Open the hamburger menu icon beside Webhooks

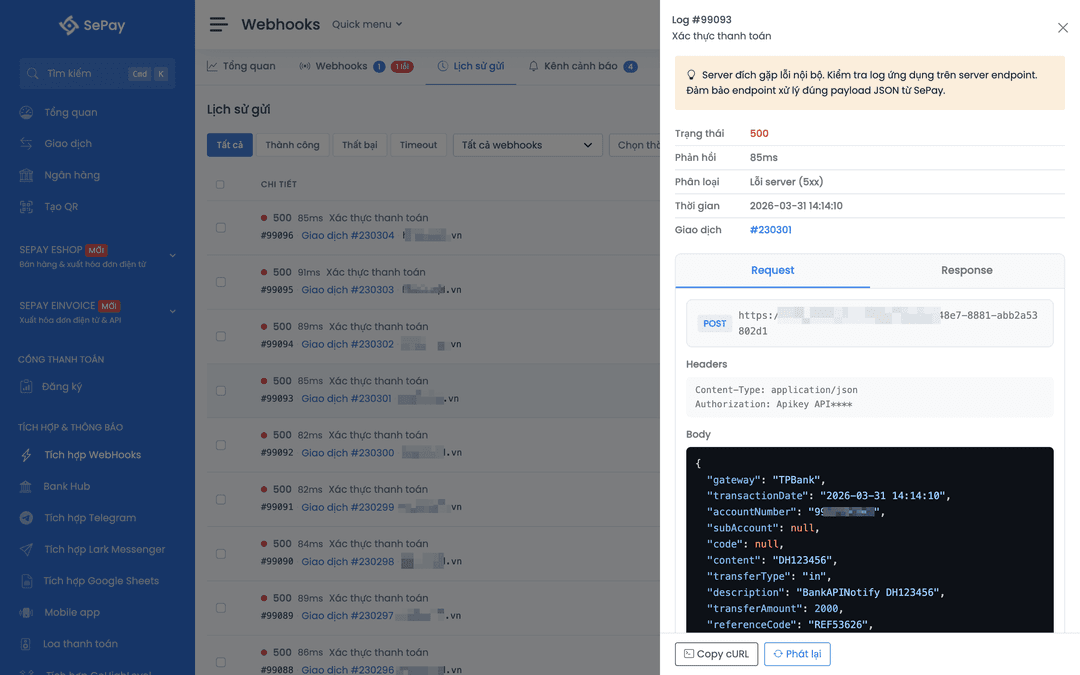[218, 25]
